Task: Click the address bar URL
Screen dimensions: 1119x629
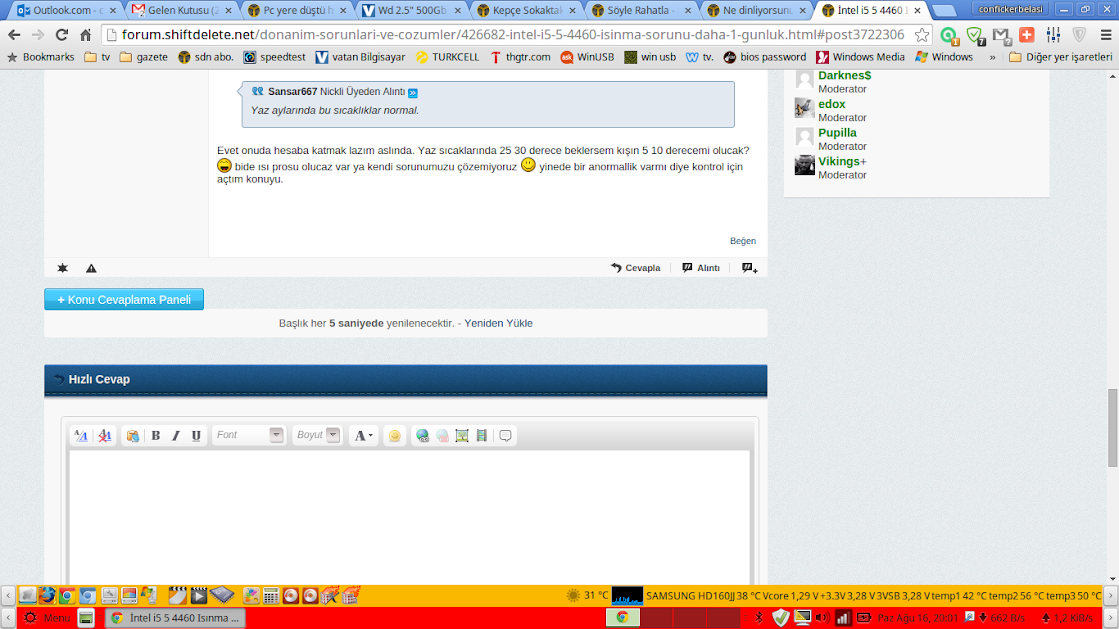Action: coord(512,35)
